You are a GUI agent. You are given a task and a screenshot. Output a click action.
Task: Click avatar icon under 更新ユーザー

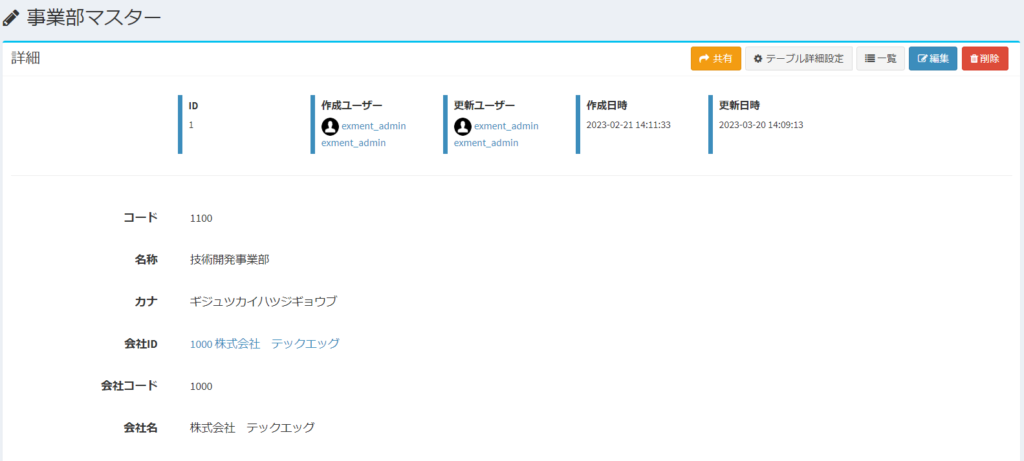click(x=462, y=125)
